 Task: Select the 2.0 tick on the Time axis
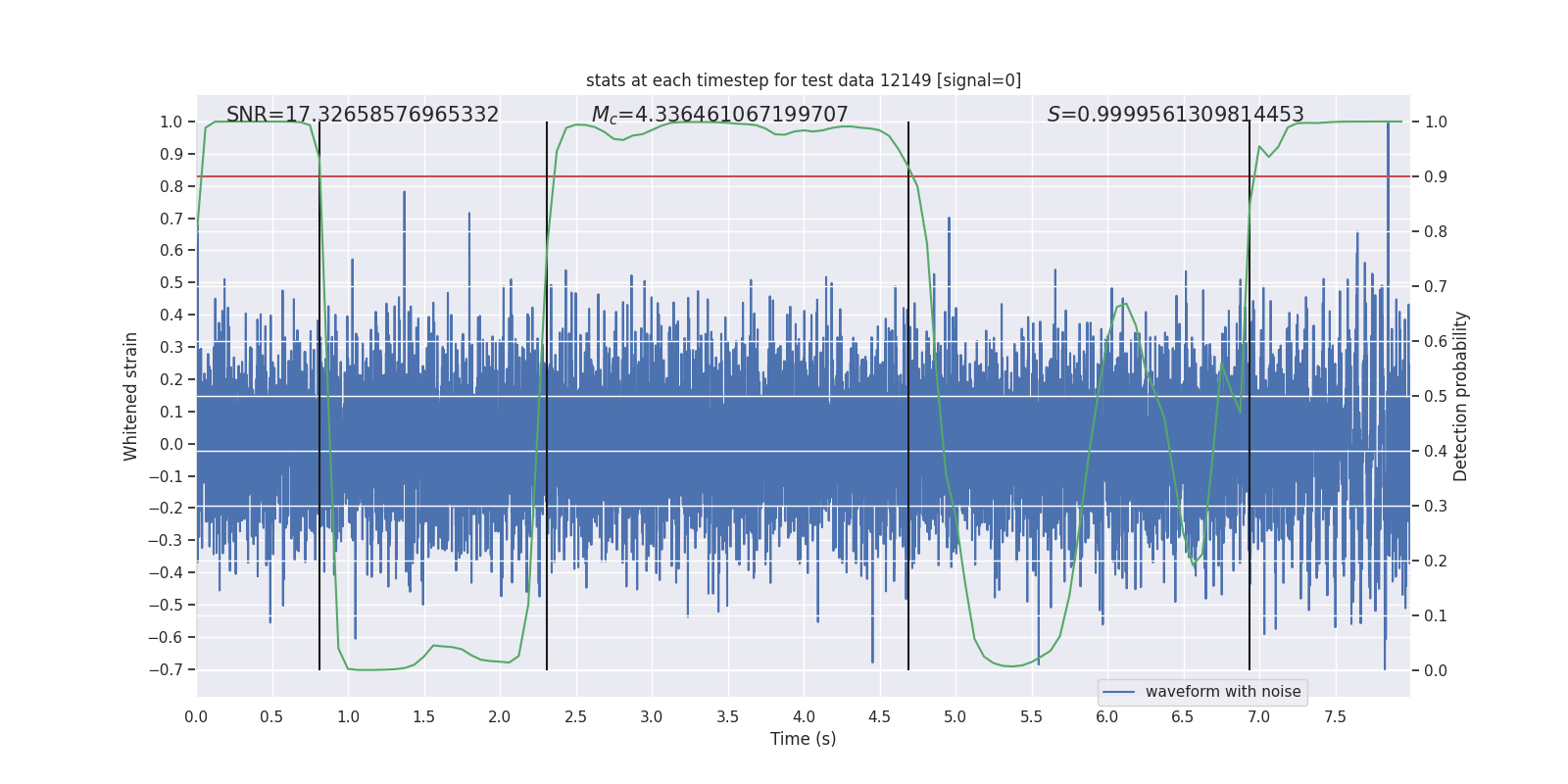(x=500, y=716)
